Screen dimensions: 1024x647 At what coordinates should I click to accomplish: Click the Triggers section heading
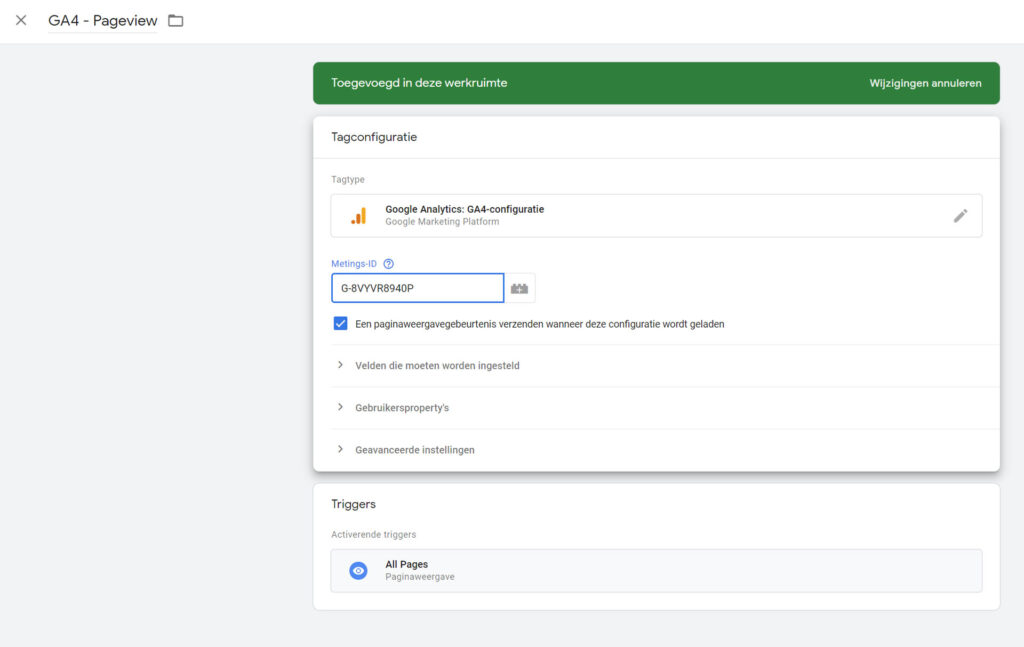[353, 504]
